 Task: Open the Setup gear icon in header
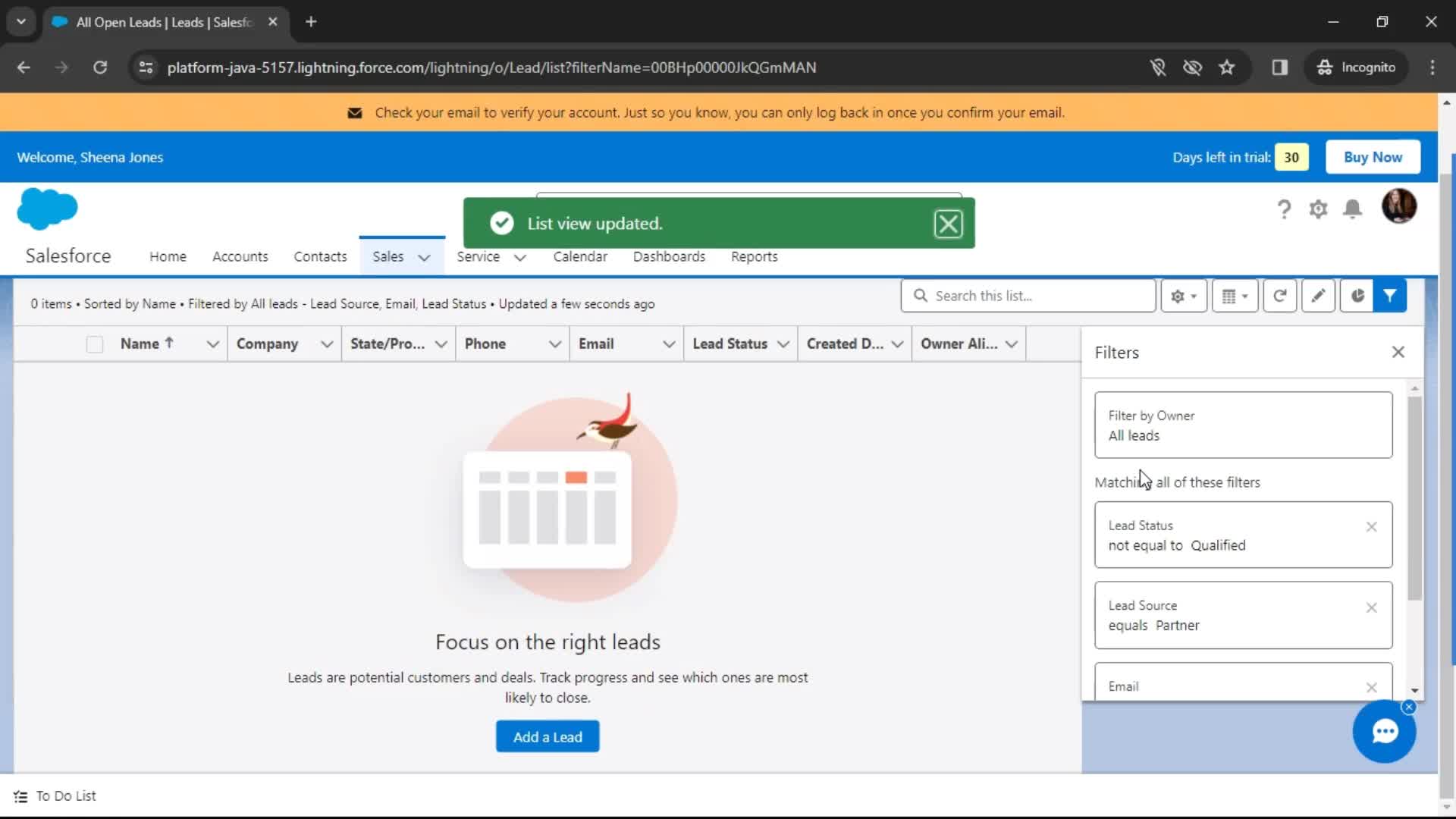pyautogui.click(x=1318, y=209)
